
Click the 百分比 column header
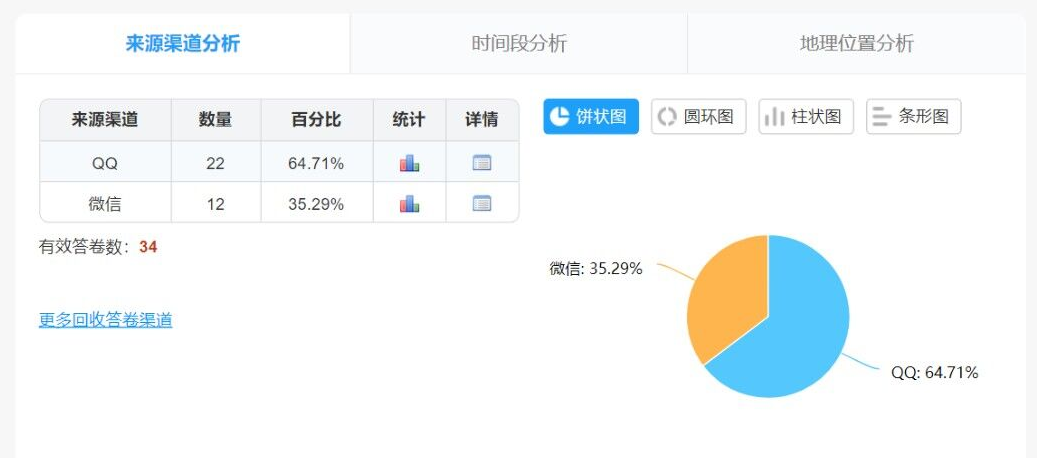(x=316, y=120)
